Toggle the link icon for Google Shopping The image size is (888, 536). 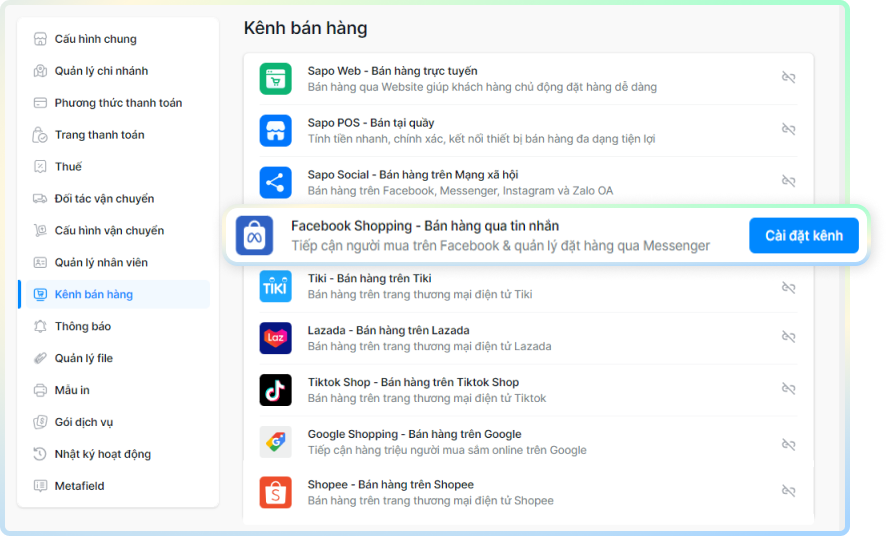click(x=788, y=444)
